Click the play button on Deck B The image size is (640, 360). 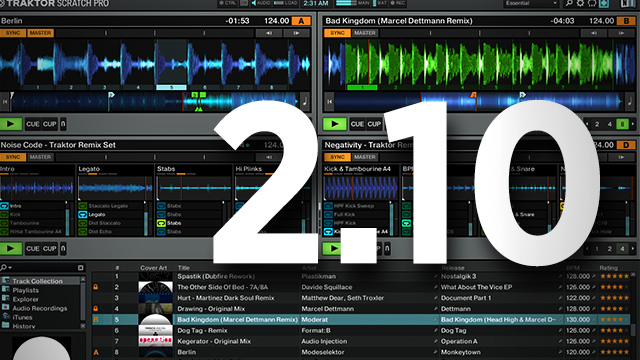(x=334, y=124)
